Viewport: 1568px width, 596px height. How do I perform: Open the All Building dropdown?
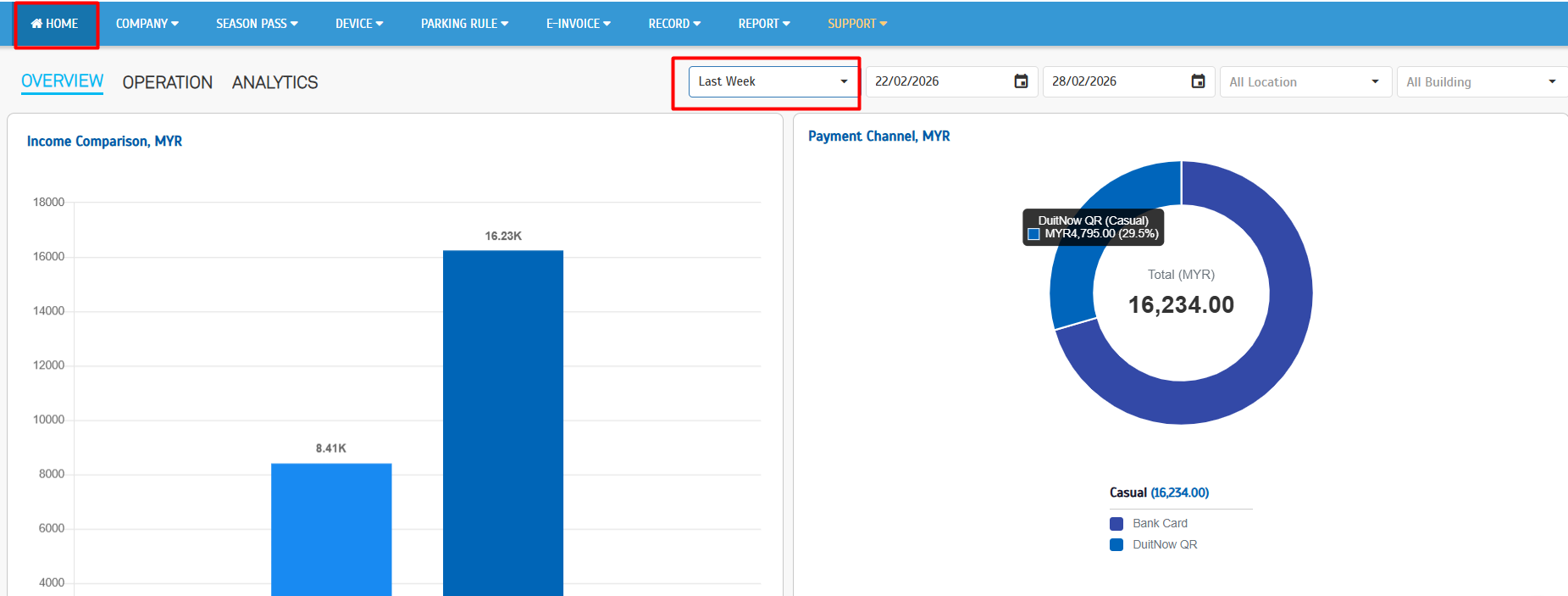point(1481,82)
